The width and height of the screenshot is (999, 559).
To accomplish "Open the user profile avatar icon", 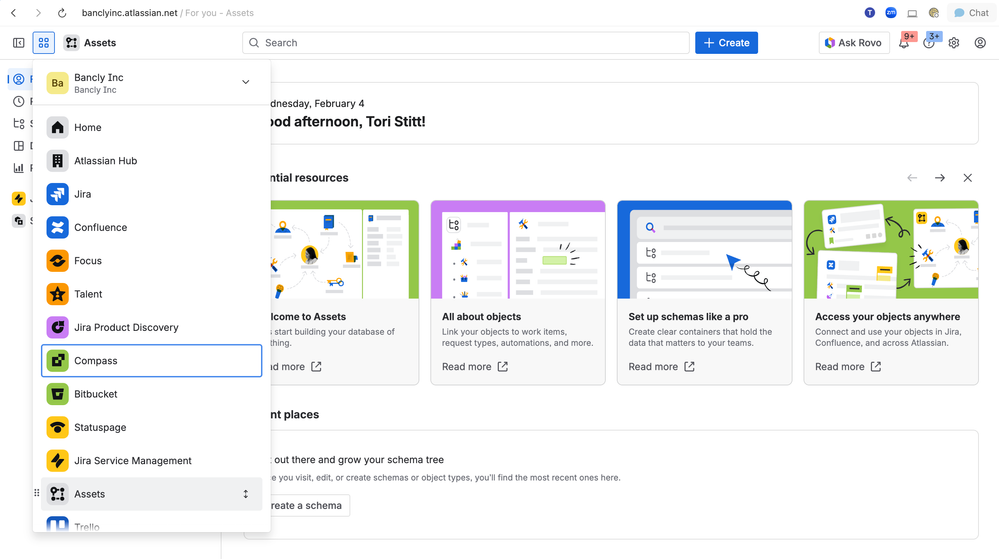I will pos(980,43).
